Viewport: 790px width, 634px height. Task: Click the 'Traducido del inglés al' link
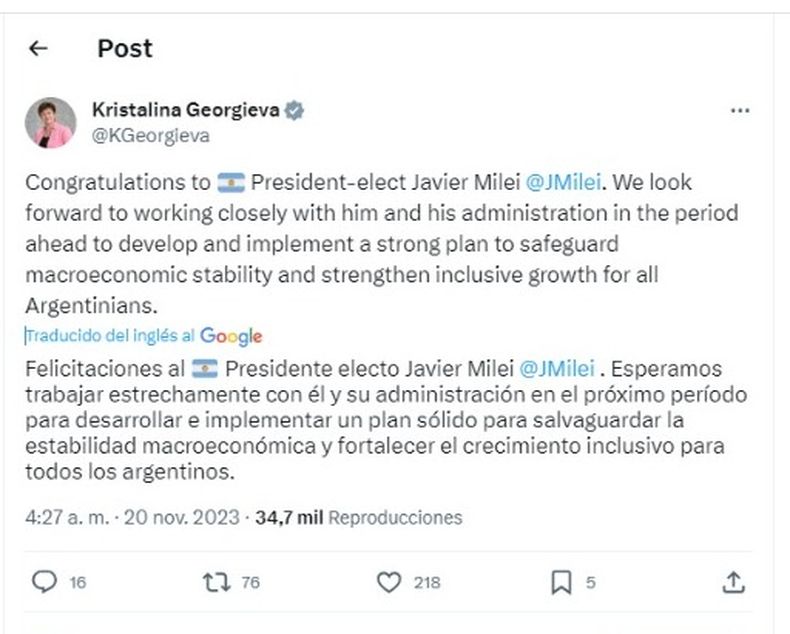click(x=110, y=337)
